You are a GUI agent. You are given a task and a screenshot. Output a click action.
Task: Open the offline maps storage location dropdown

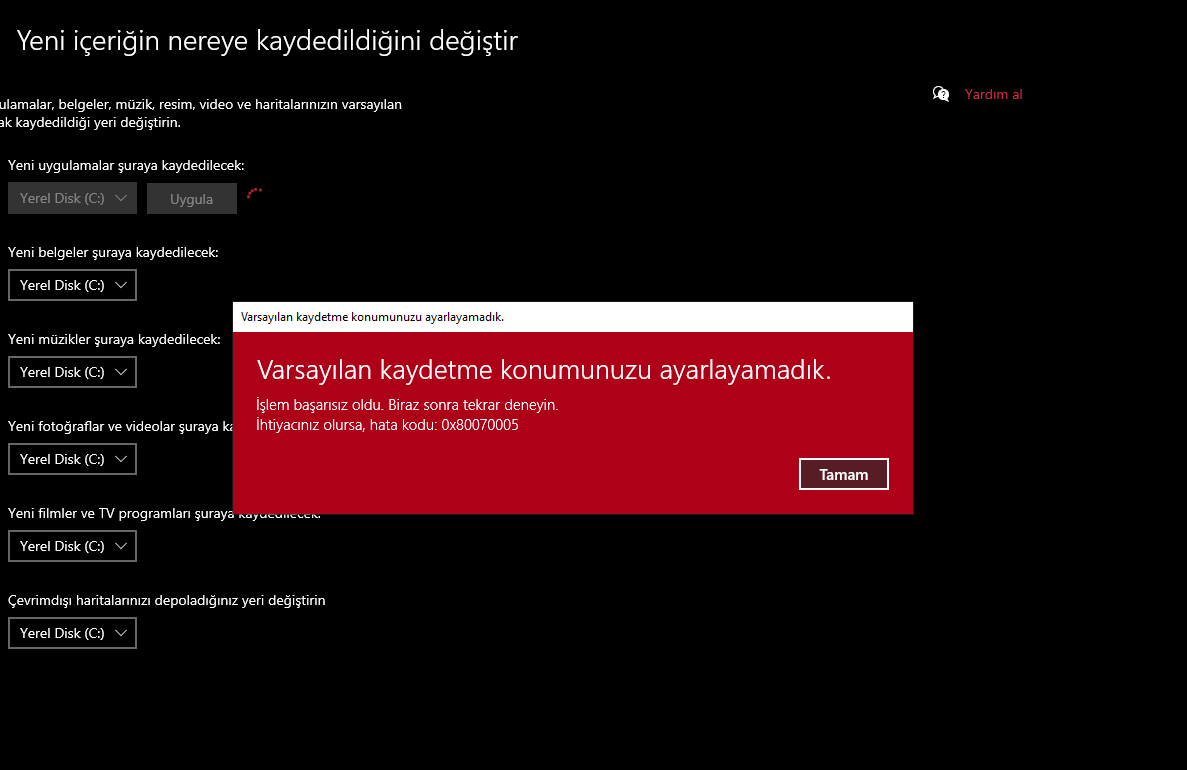pos(73,634)
